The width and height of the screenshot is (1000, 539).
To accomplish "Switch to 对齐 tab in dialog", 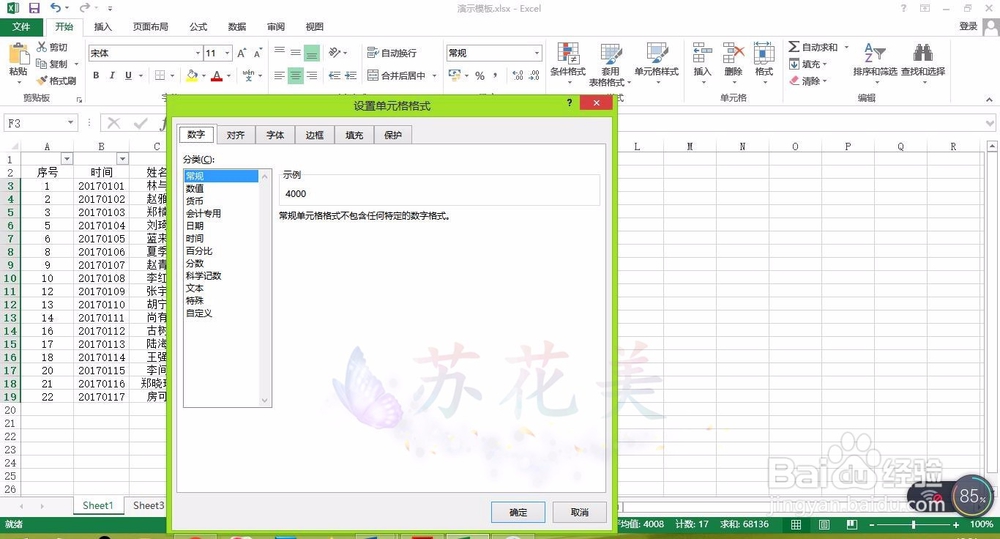I will point(235,135).
